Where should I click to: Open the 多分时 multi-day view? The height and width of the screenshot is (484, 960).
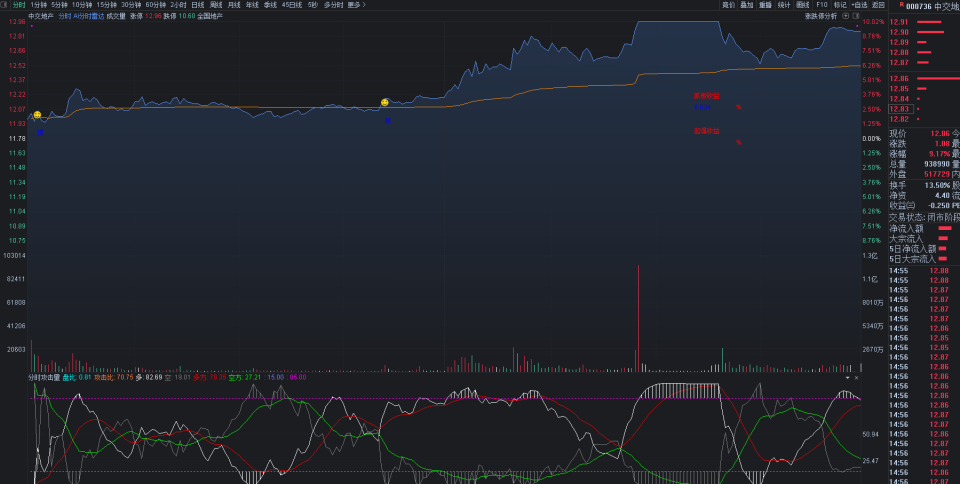(333, 4)
